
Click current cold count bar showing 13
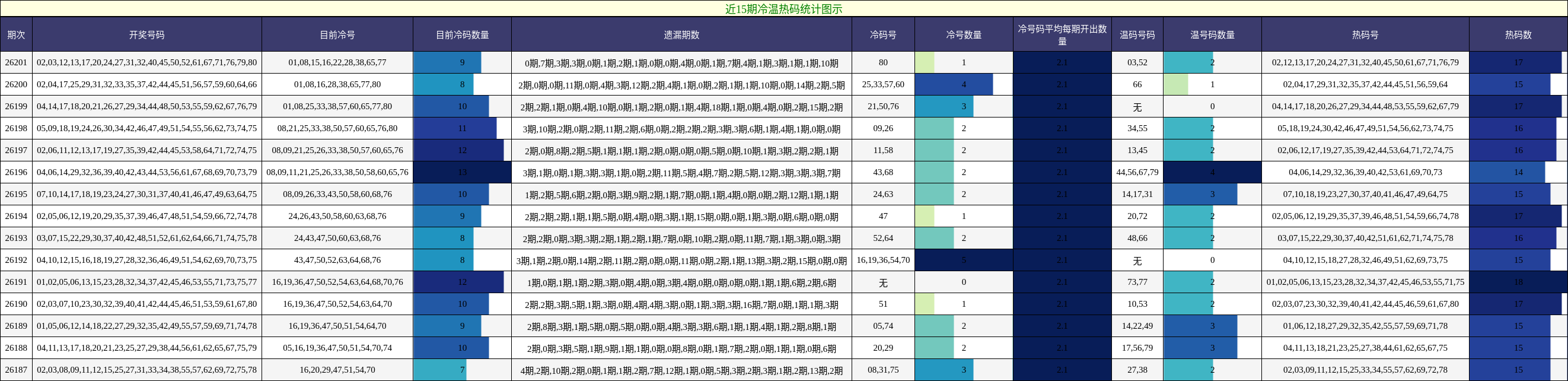click(x=462, y=172)
